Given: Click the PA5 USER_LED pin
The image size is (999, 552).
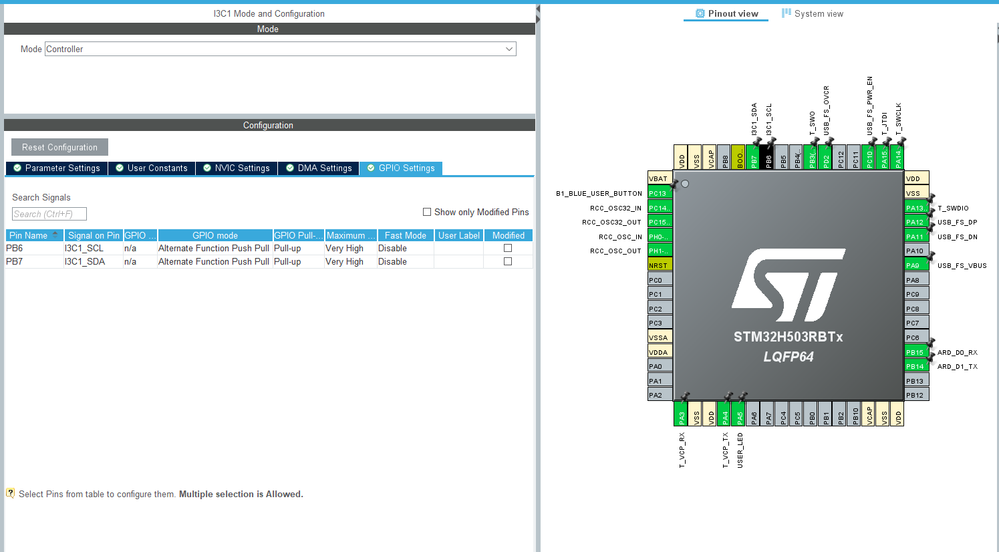Looking at the screenshot, I should click(x=740, y=414).
